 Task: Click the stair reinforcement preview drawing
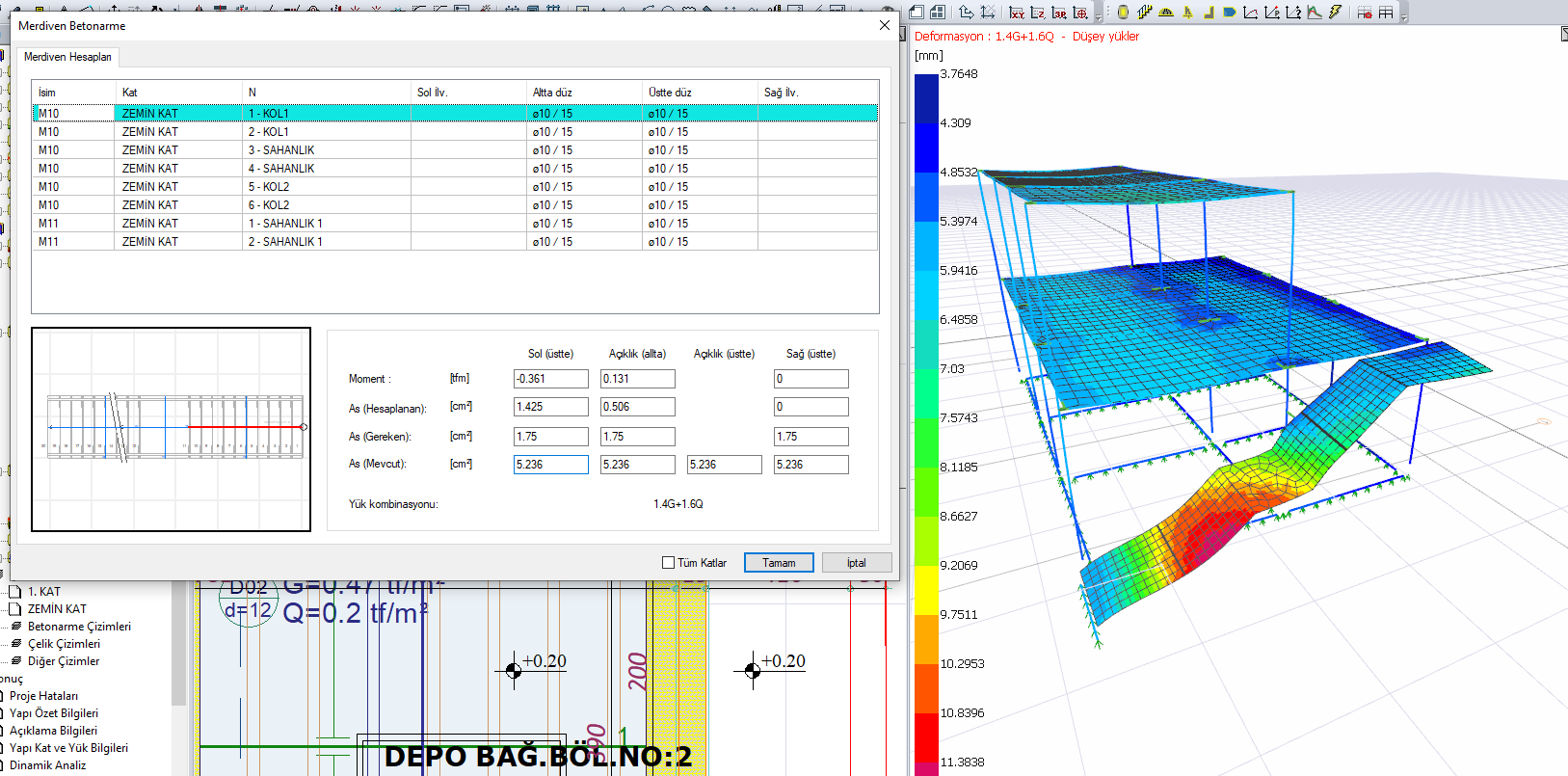[172, 430]
